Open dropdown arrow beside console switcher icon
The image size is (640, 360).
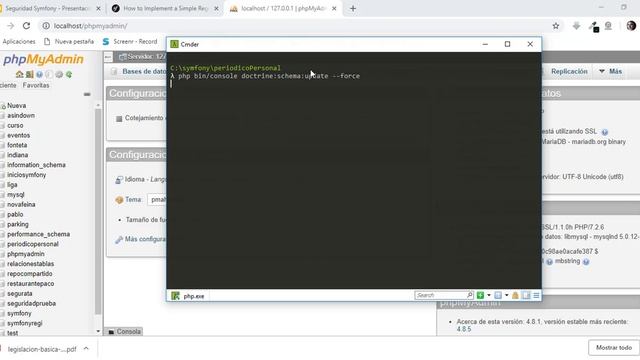(x=507, y=295)
